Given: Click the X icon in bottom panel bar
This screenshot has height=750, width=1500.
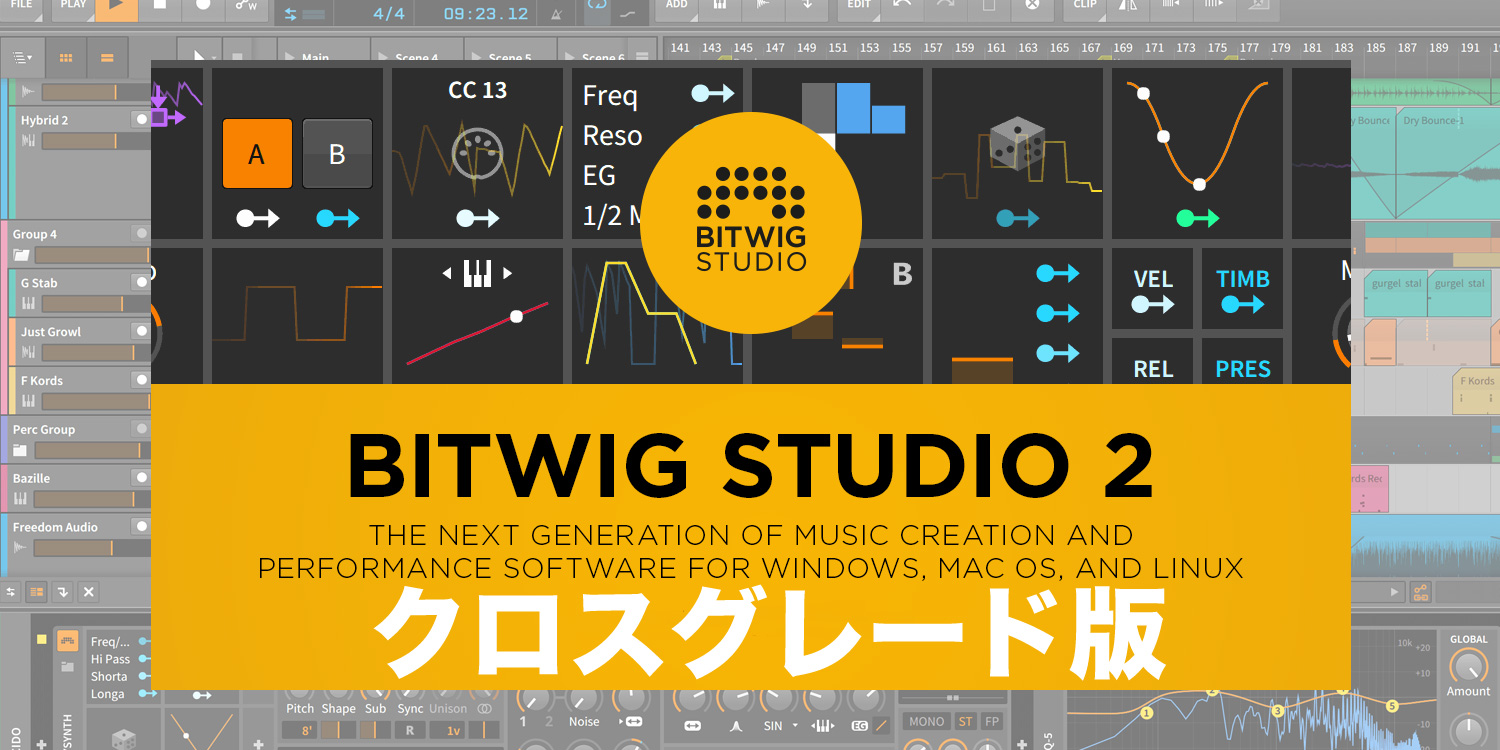Looking at the screenshot, I should point(89,592).
